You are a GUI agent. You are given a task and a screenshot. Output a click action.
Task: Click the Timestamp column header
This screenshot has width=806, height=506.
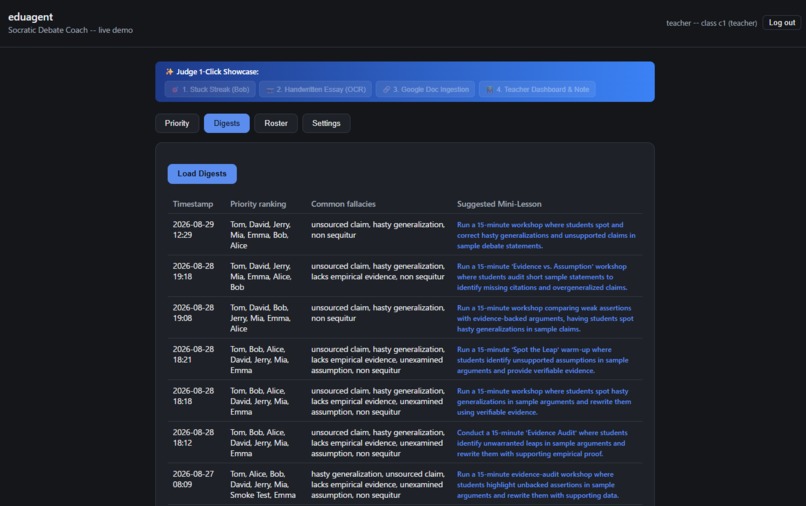pyautogui.click(x=193, y=204)
